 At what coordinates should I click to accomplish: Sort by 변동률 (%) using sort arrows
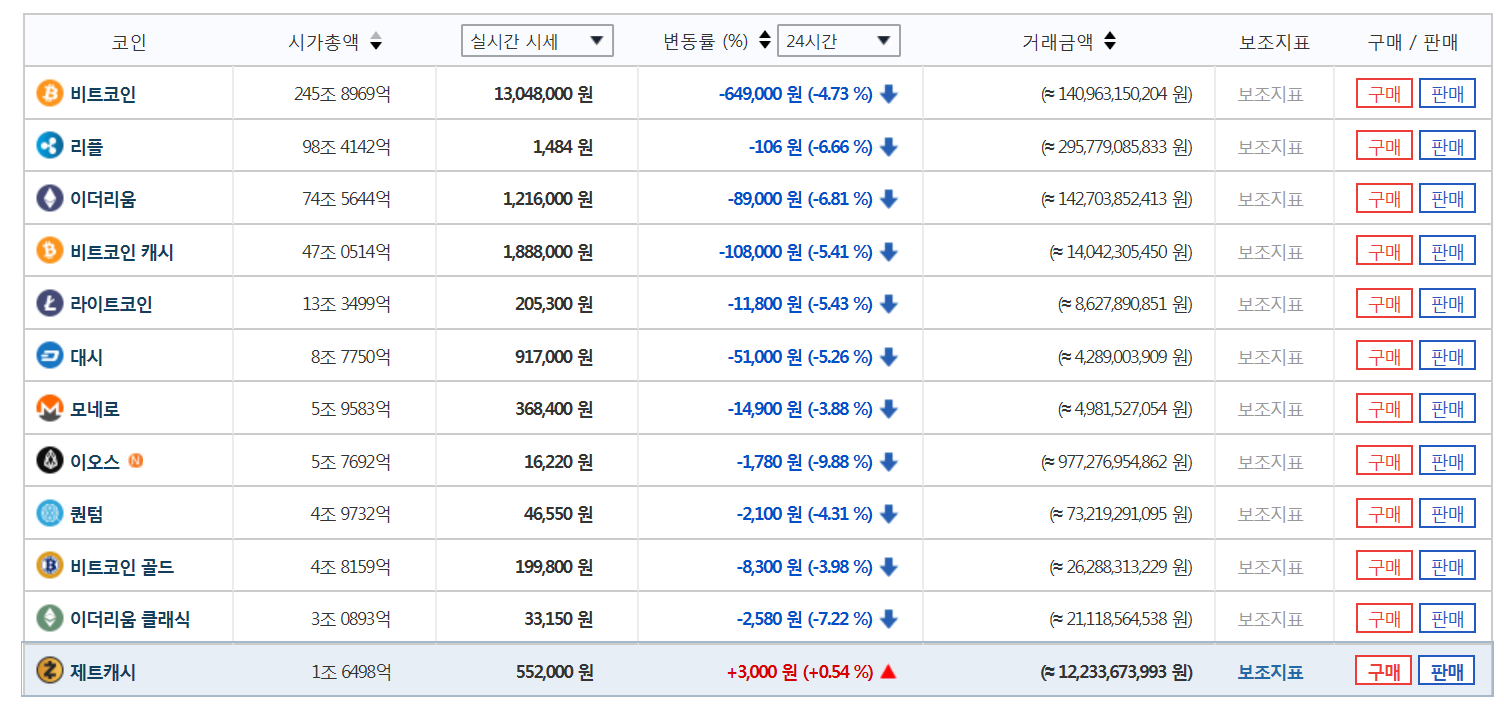coord(765,41)
